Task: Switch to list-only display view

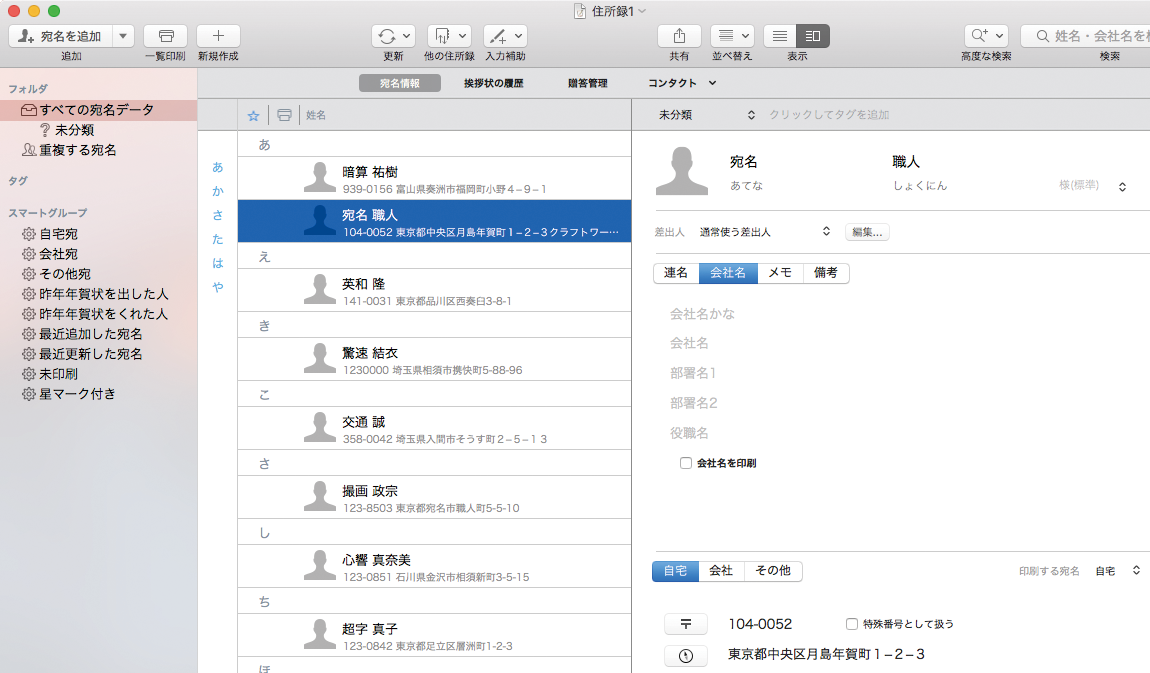Action: tap(780, 36)
